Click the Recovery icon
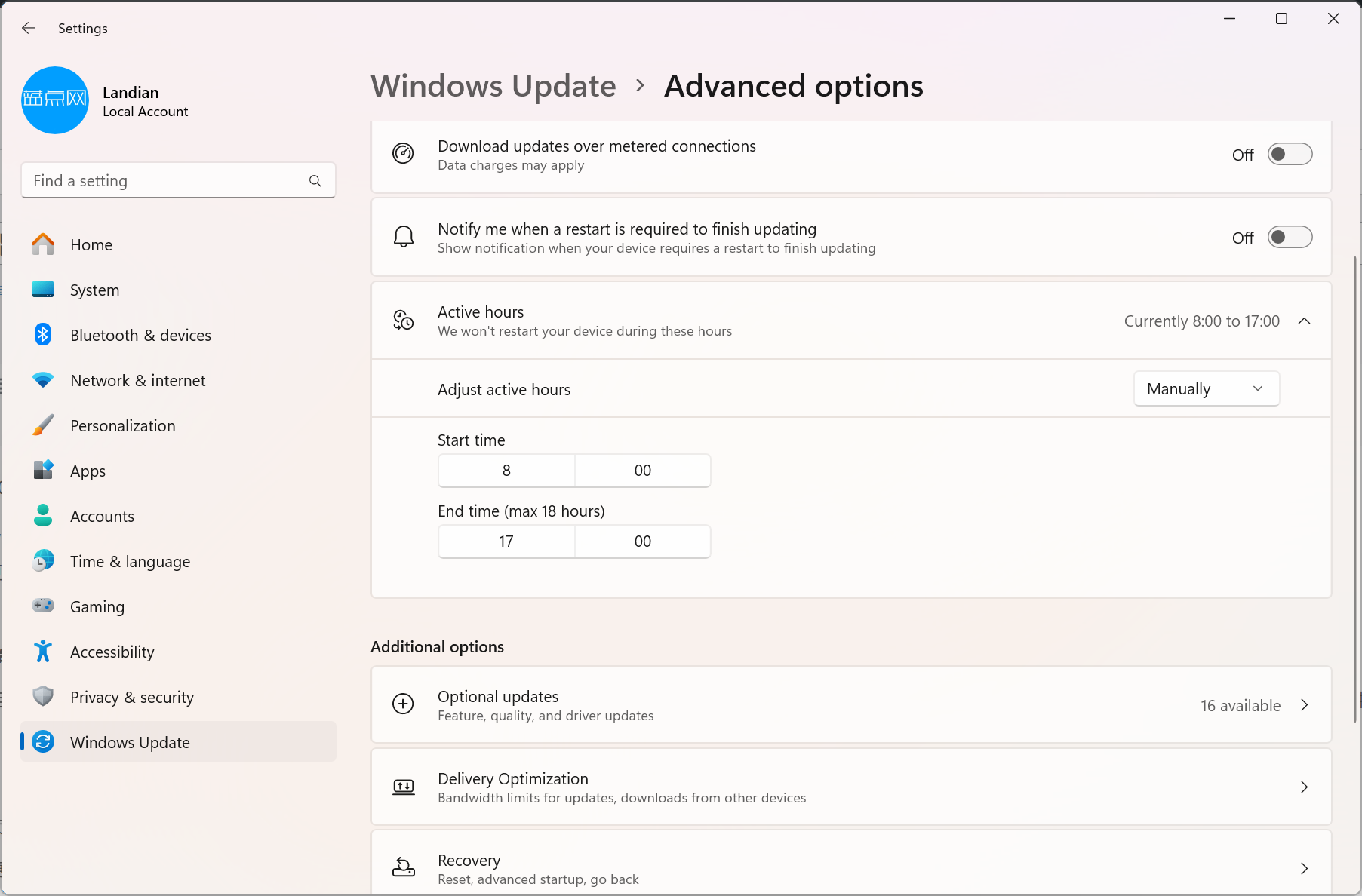Image resolution: width=1362 pixels, height=896 pixels. click(x=403, y=868)
